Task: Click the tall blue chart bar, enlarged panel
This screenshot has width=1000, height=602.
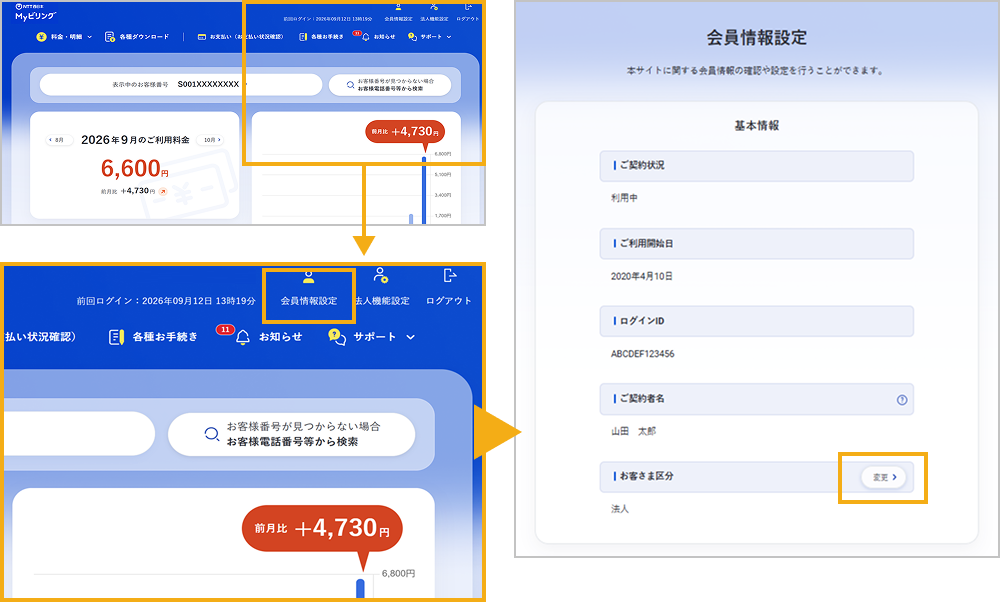Action: click(360, 588)
